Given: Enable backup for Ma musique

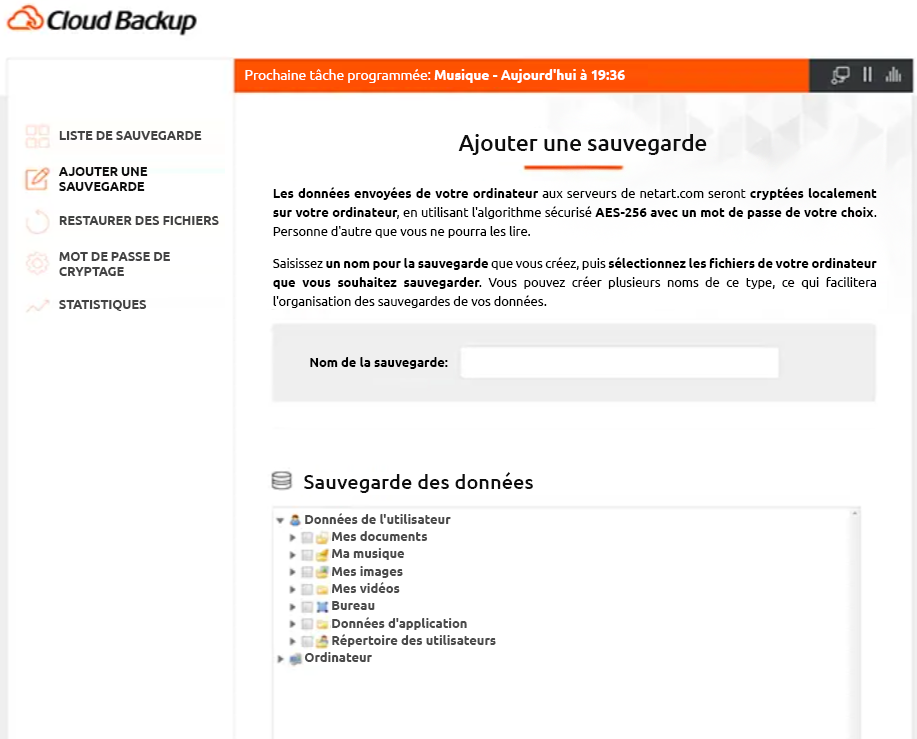Looking at the screenshot, I should [307, 553].
